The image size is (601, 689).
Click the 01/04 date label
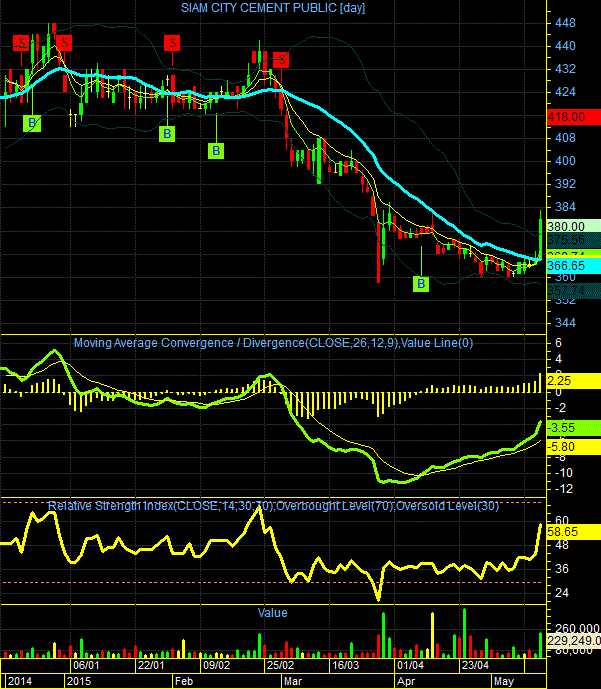point(410,665)
